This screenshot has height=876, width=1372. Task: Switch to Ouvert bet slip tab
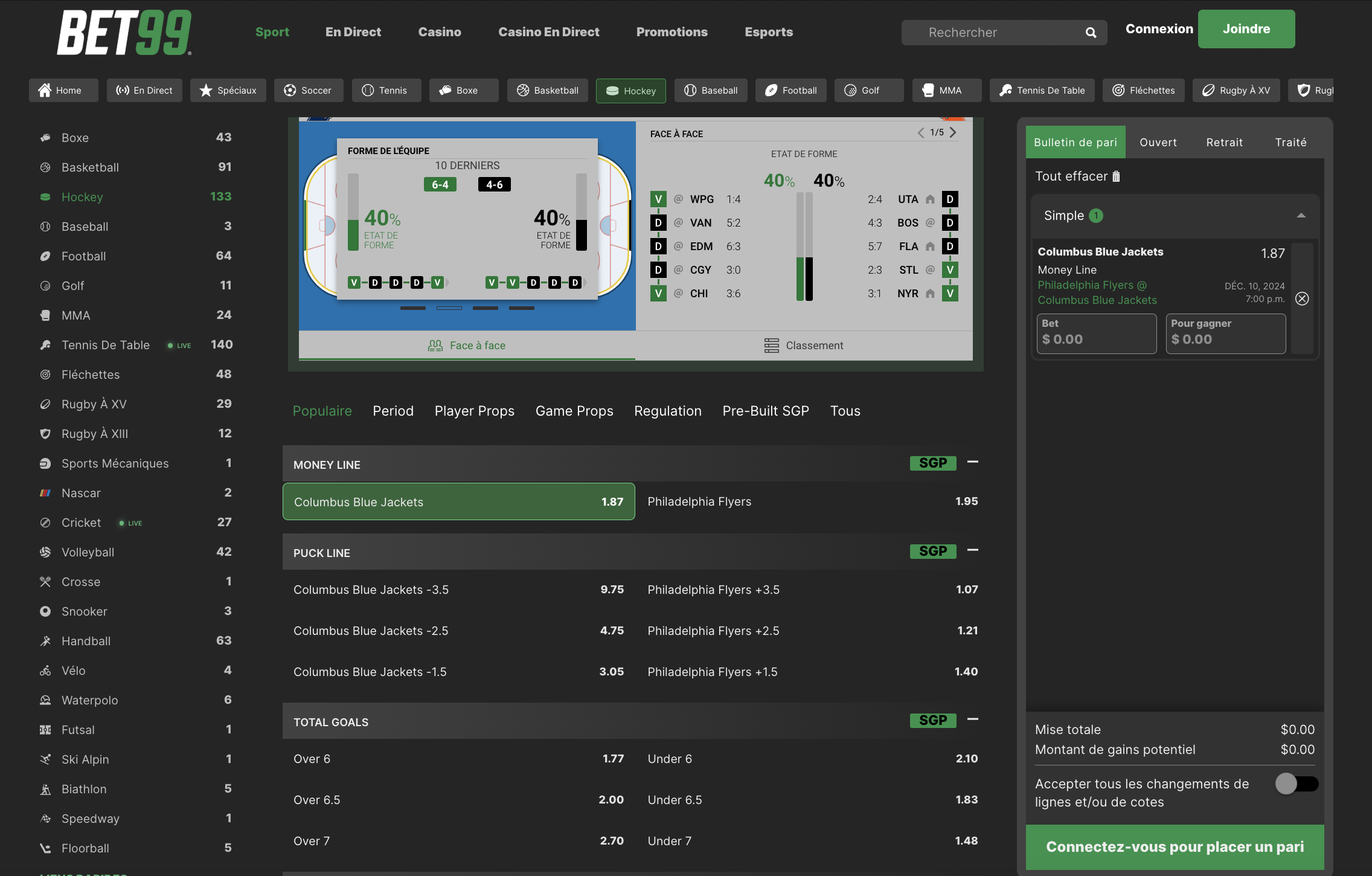click(x=1158, y=142)
